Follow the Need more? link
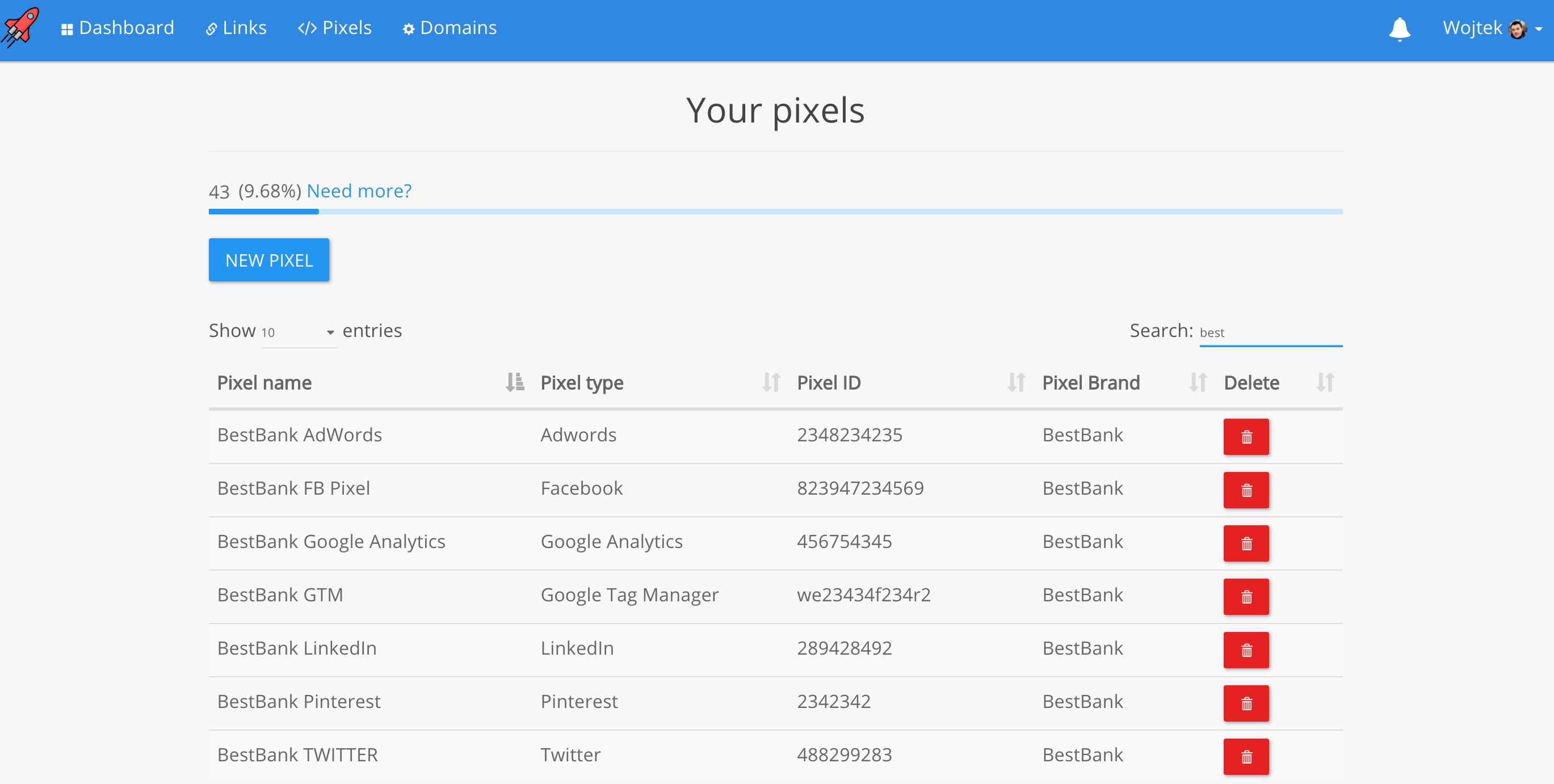Image resolution: width=1554 pixels, height=784 pixels. [359, 191]
